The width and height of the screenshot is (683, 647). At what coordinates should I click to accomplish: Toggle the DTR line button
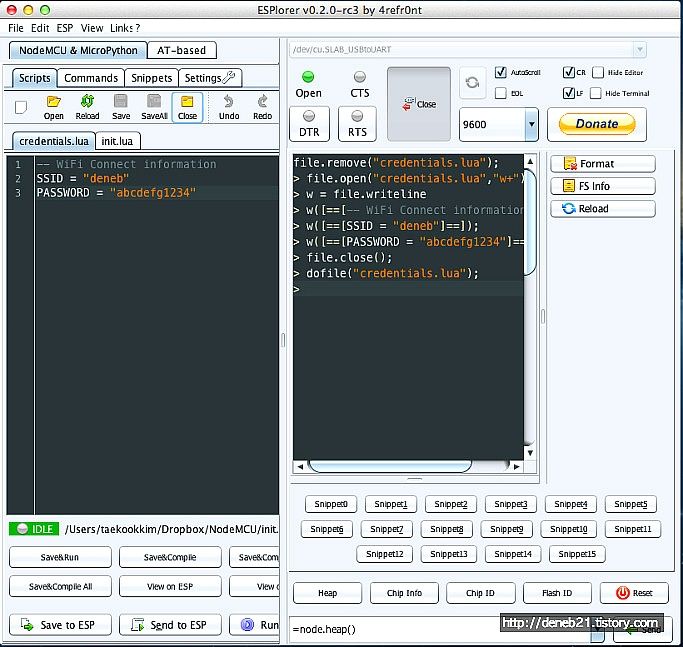[x=309, y=124]
